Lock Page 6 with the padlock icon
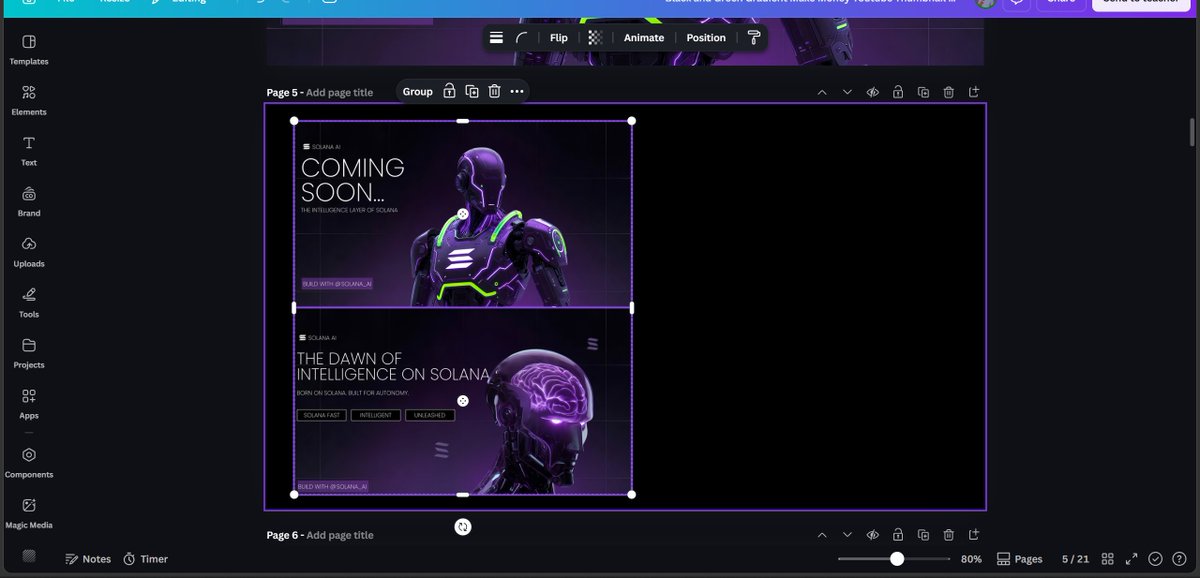This screenshot has height=578, width=1200. [x=898, y=535]
